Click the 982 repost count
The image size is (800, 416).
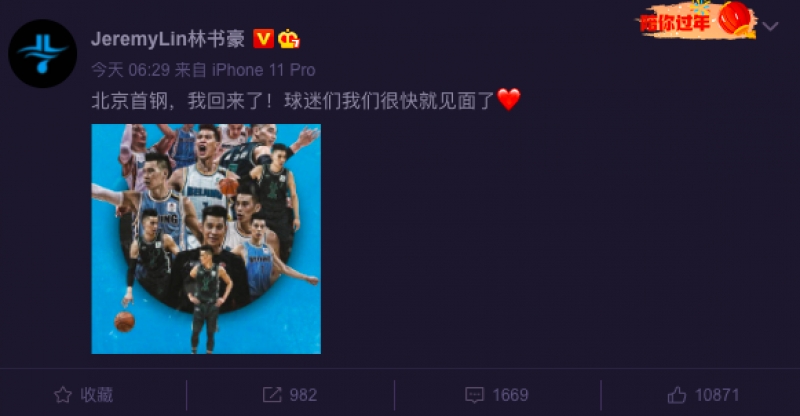303,395
